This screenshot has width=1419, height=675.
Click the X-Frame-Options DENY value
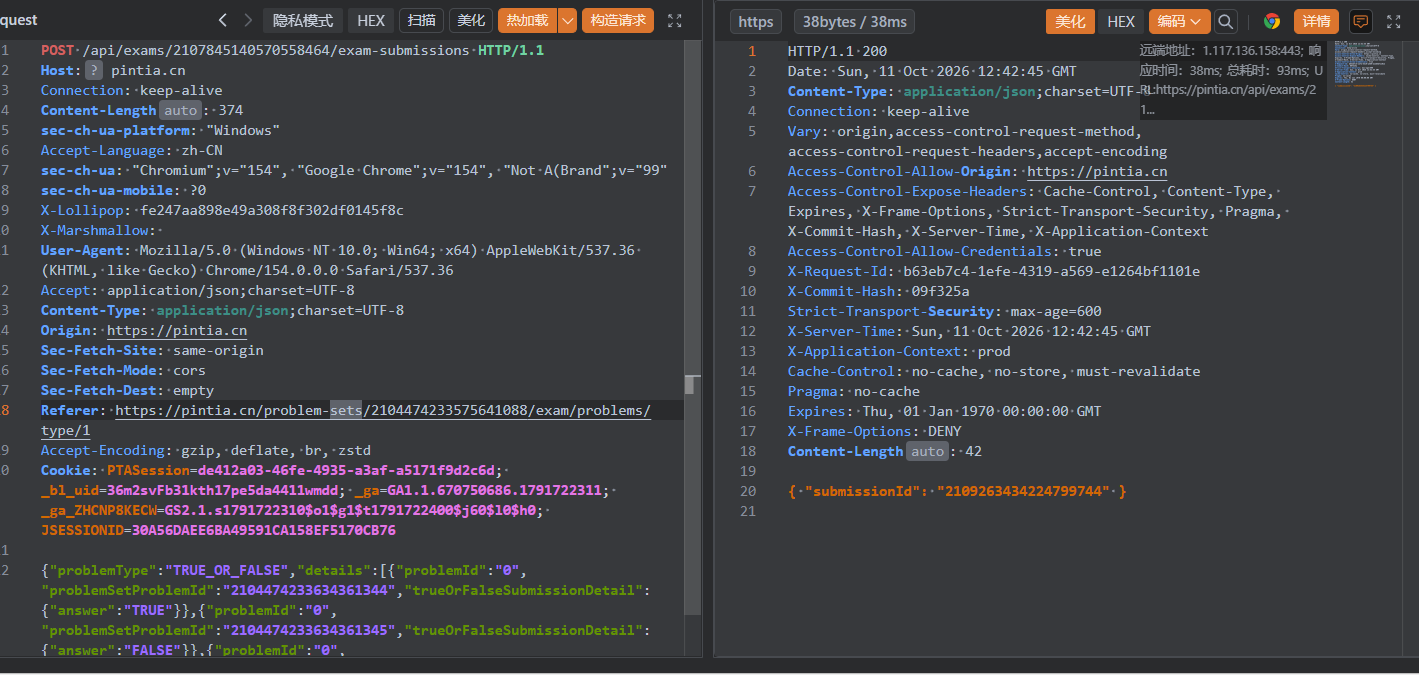coord(944,431)
